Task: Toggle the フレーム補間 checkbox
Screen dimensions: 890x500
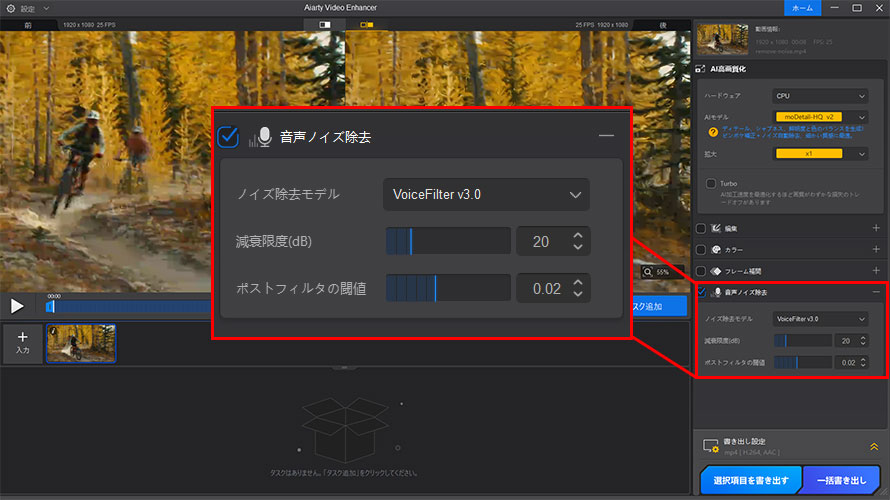Action: [x=701, y=271]
